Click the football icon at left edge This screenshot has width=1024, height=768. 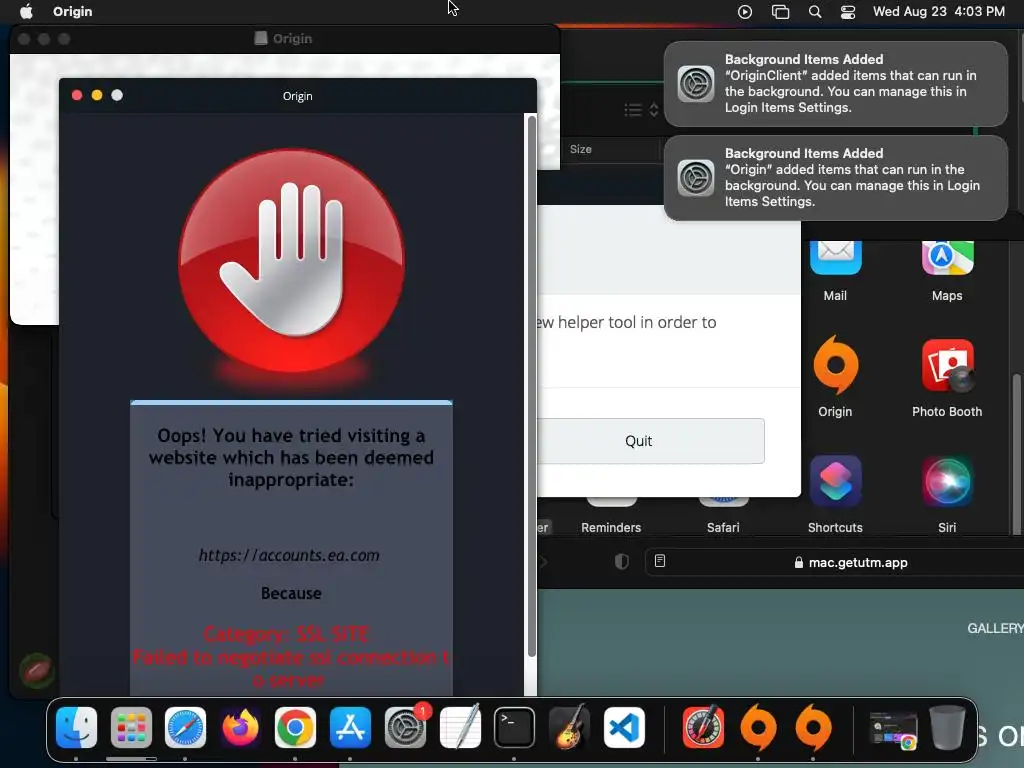(x=37, y=671)
